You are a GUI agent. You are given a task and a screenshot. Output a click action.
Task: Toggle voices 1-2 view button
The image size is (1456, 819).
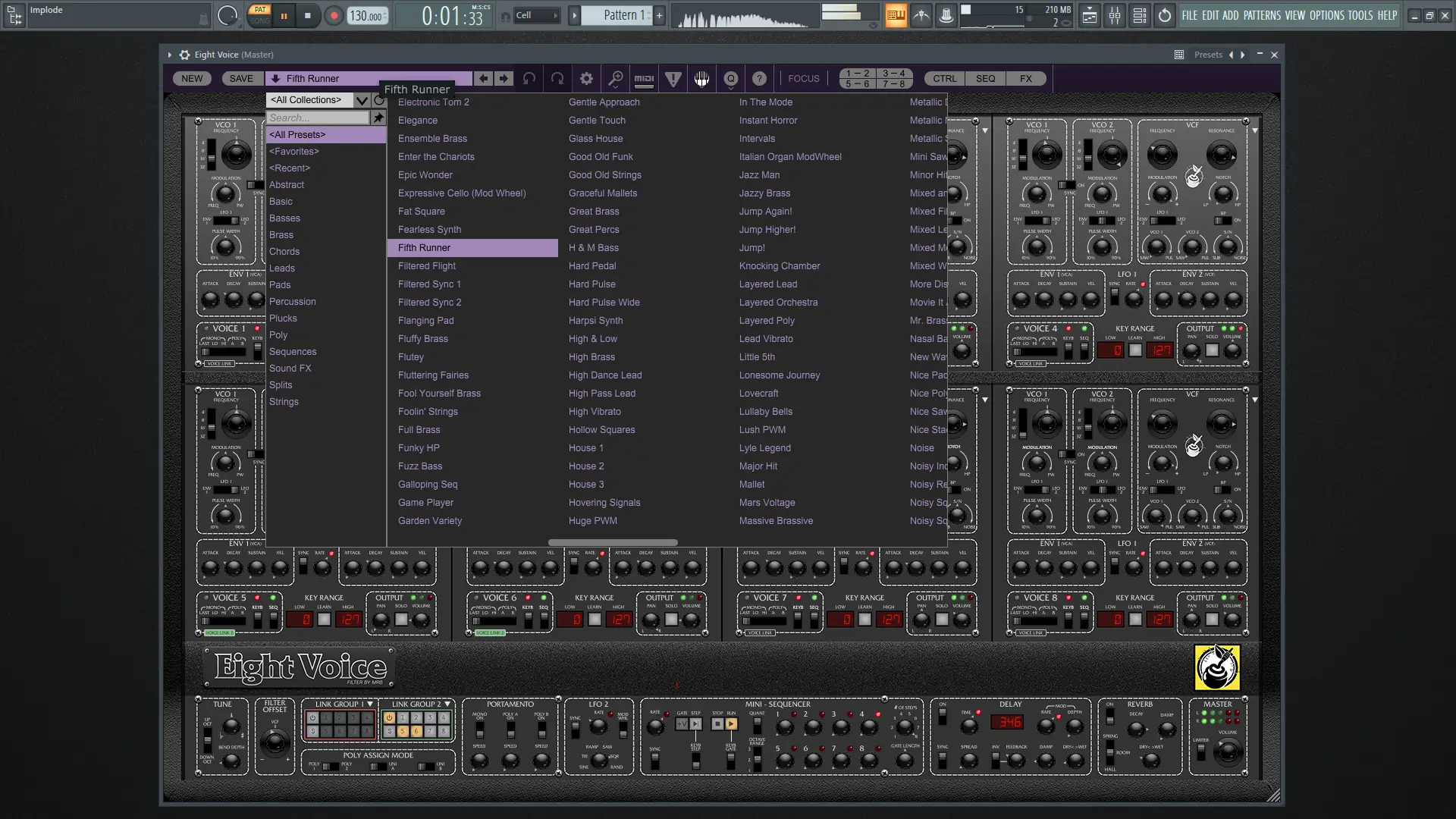[x=857, y=74]
